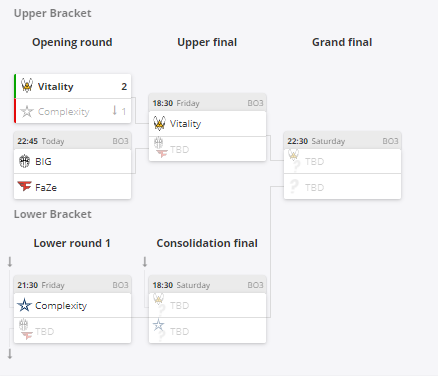
Task: Open the 22:30 Saturday Grand final match
Action: pyautogui.click(x=342, y=141)
